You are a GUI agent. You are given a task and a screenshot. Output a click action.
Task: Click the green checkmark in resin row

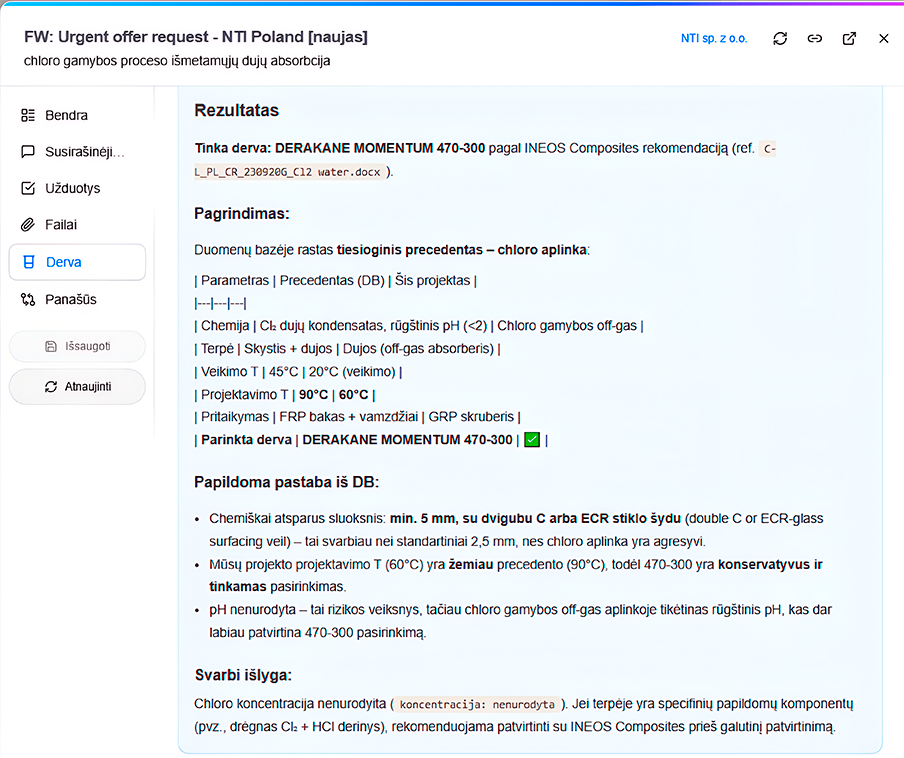[532, 440]
